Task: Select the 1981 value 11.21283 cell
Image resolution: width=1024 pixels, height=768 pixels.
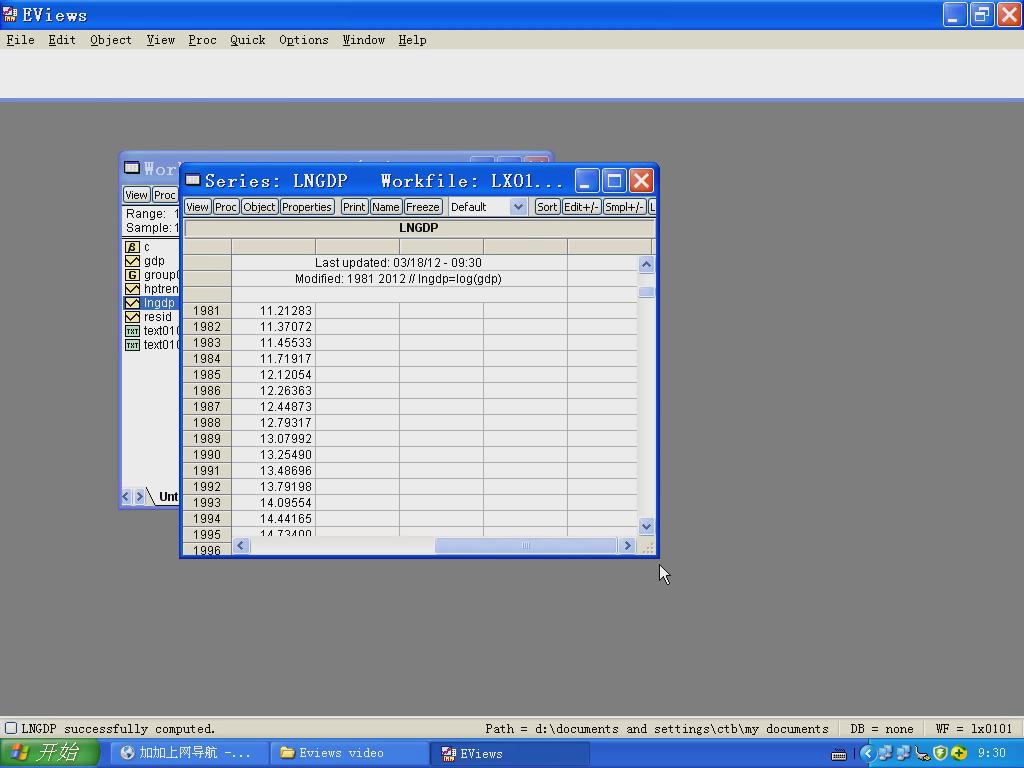Action: point(273,311)
